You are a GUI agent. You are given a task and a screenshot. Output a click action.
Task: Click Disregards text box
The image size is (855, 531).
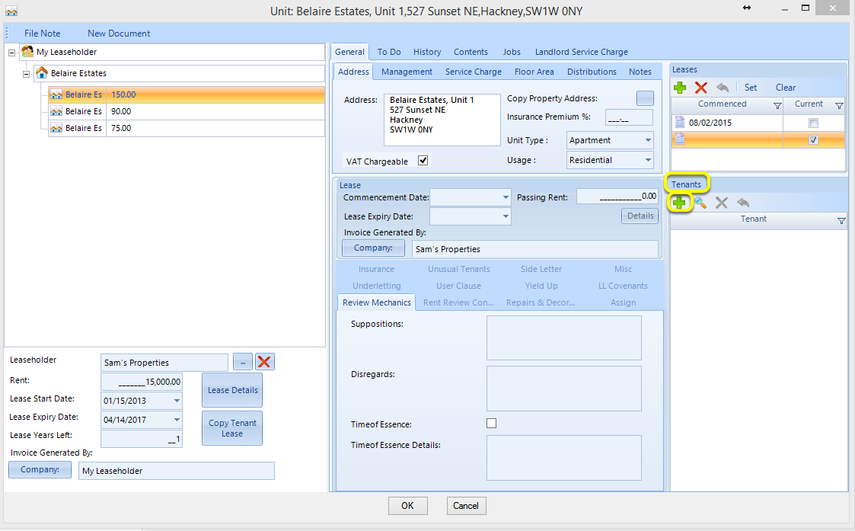[564, 388]
